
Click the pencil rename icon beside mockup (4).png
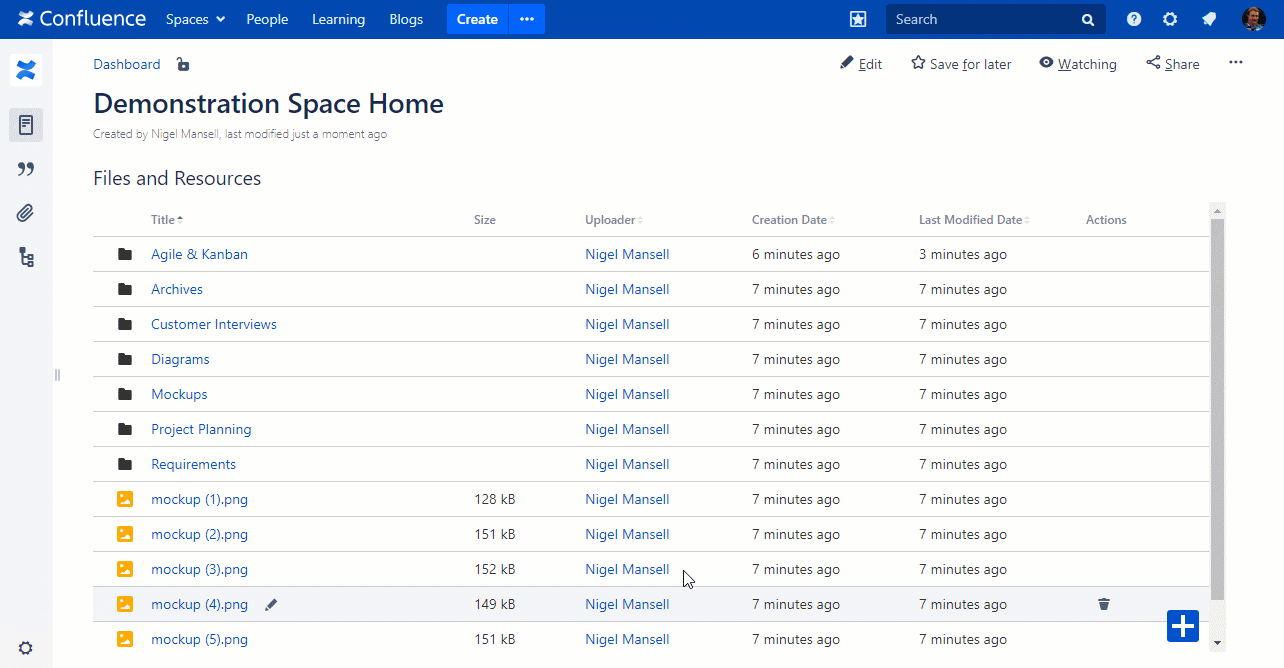pyautogui.click(x=271, y=604)
